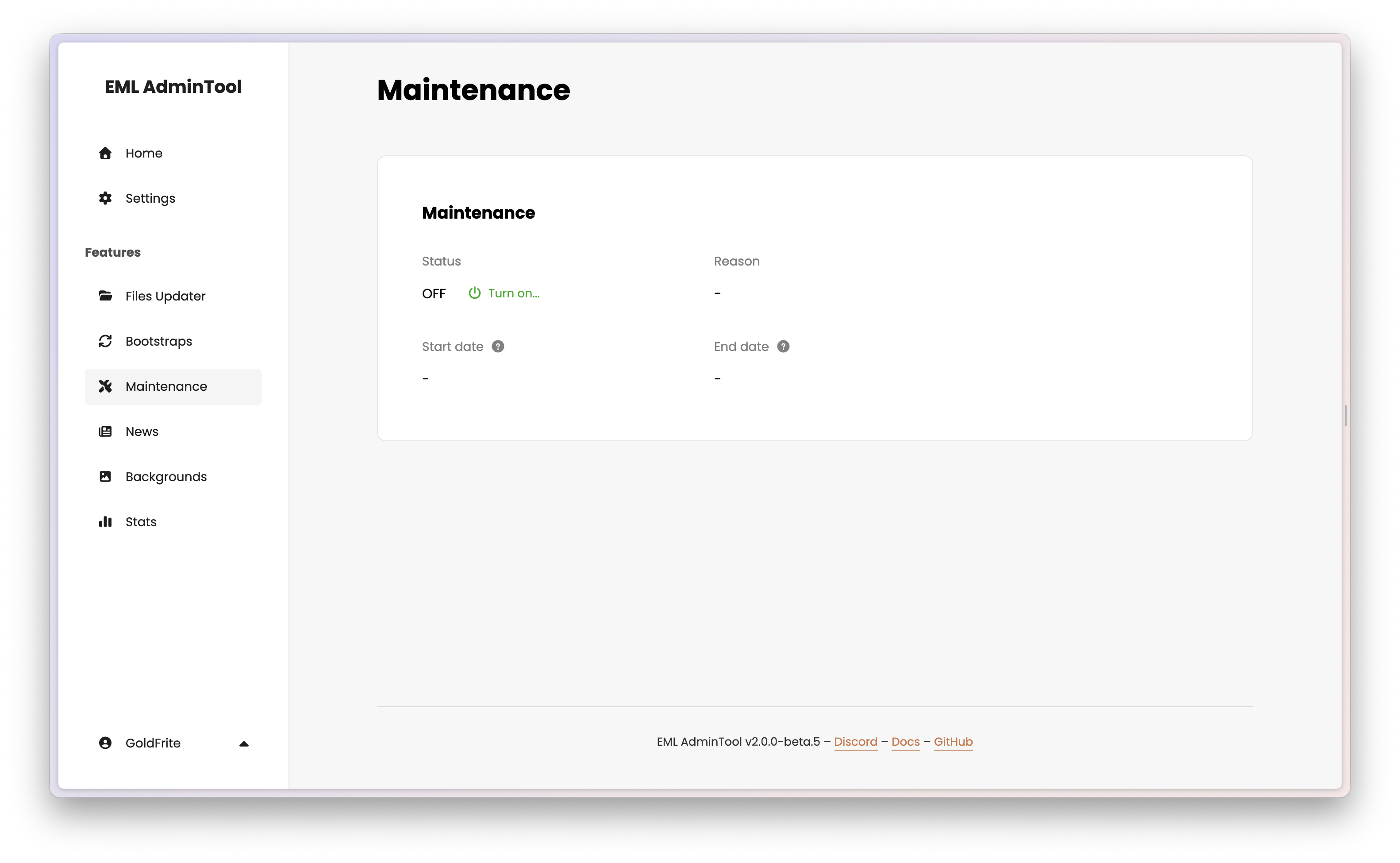Select the Home icon in sidebar
Screen dimensions: 1400x863
point(106,153)
